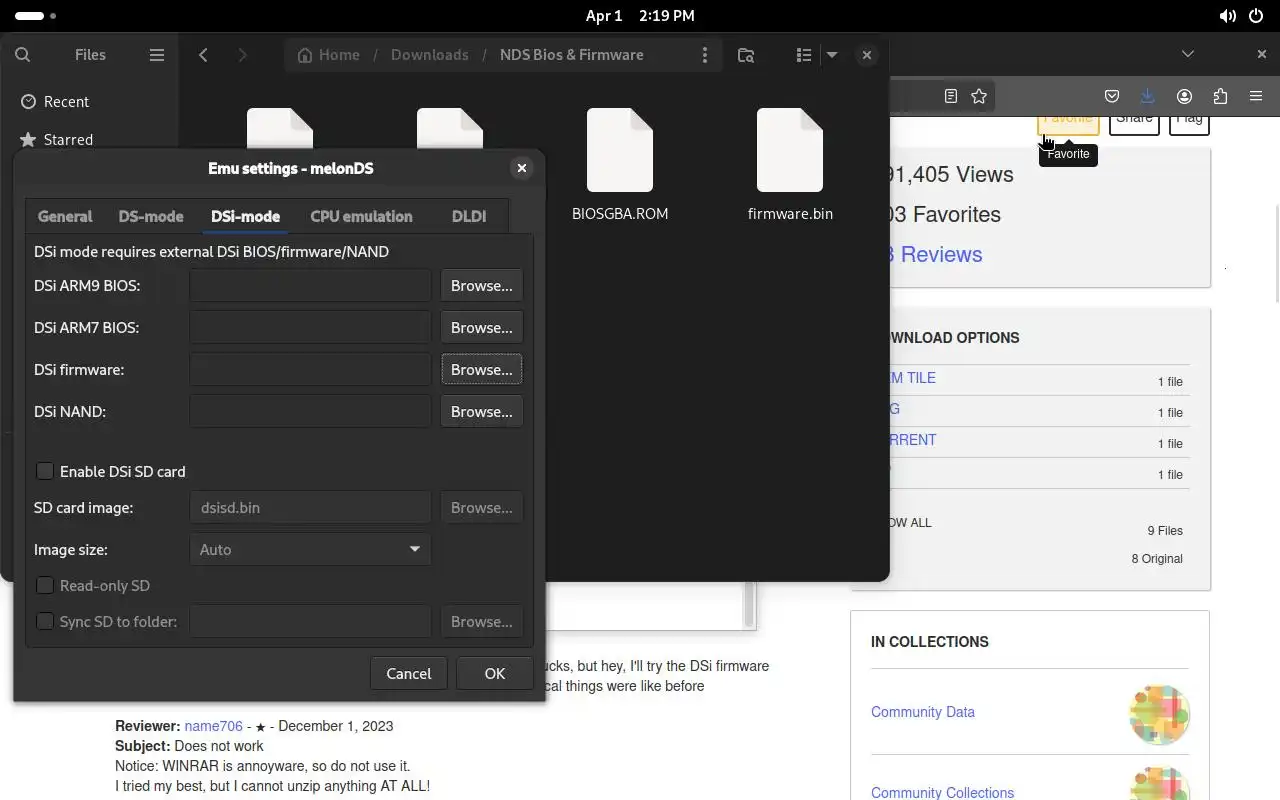Click the Community Data collection thumbnail
This screenshot has width=1280, height=800.
(x=1159, y=714)
